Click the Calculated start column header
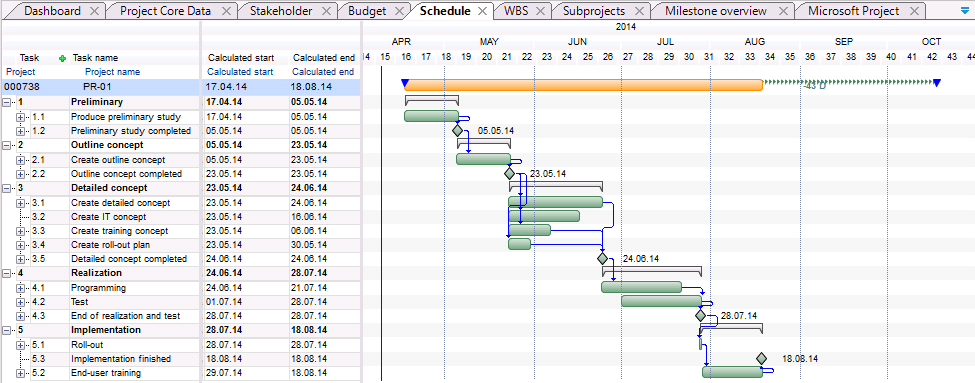The height and width of the screenshot is (383, 975). 241,58
